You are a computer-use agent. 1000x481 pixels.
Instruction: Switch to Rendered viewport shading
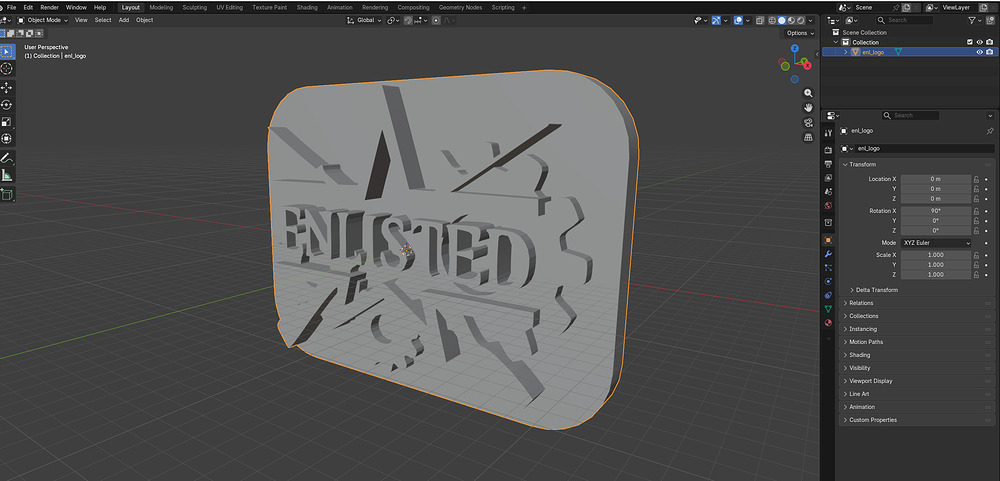click(x=800, y=20)
